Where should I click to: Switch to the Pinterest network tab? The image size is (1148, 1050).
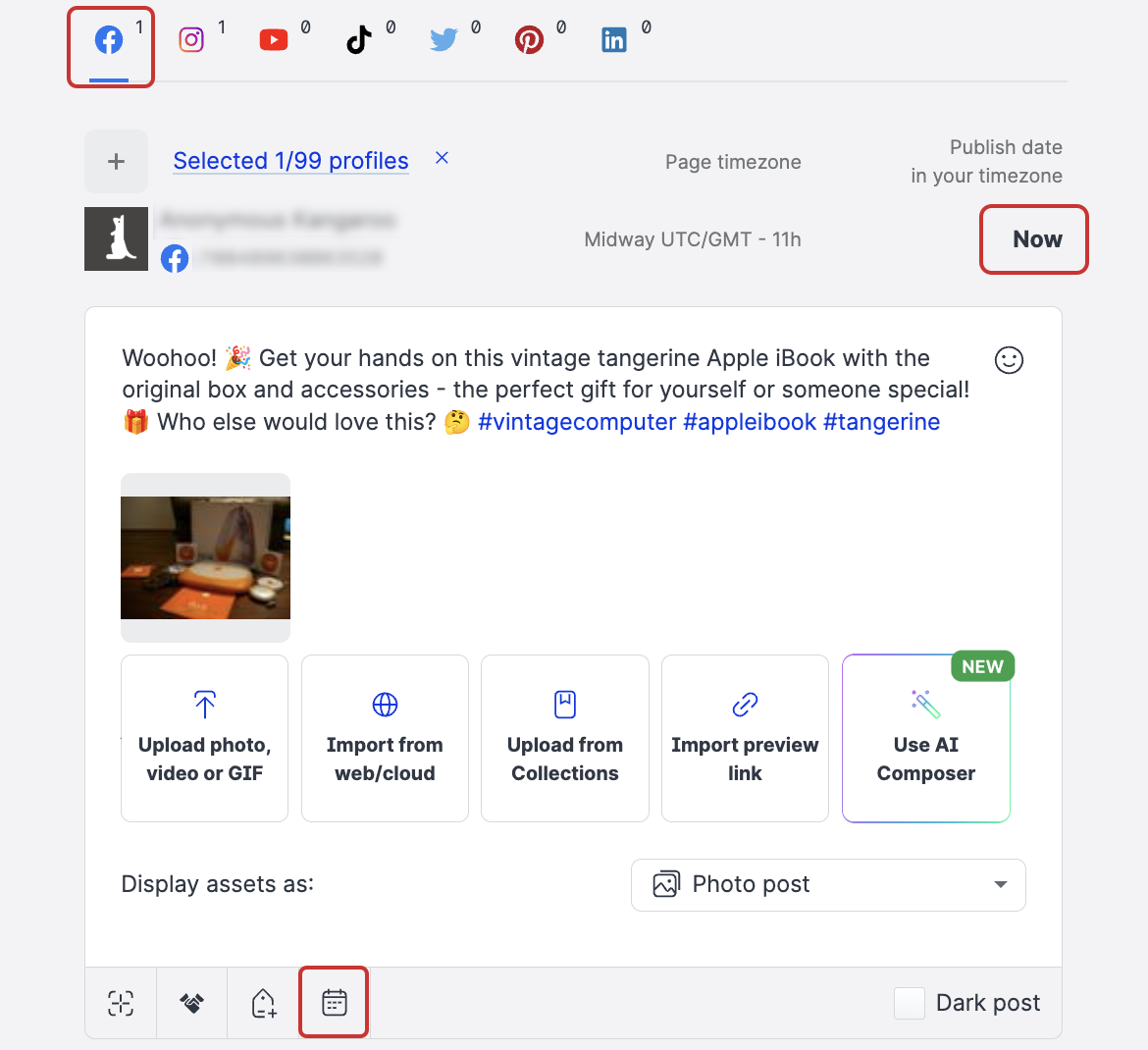[529, 40]
